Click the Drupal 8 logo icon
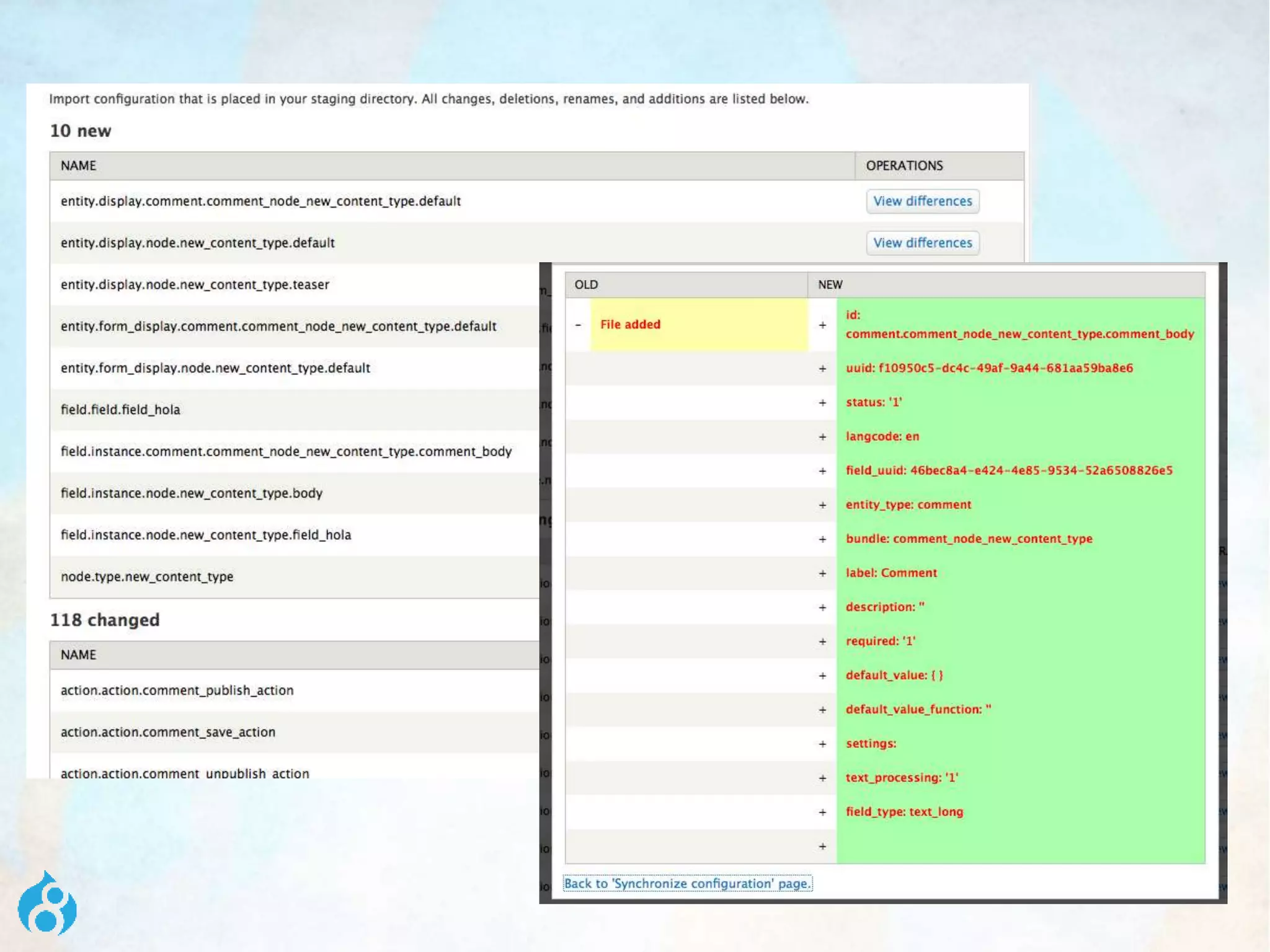This screenshot has height=952, width=1270. pos(47,905)
